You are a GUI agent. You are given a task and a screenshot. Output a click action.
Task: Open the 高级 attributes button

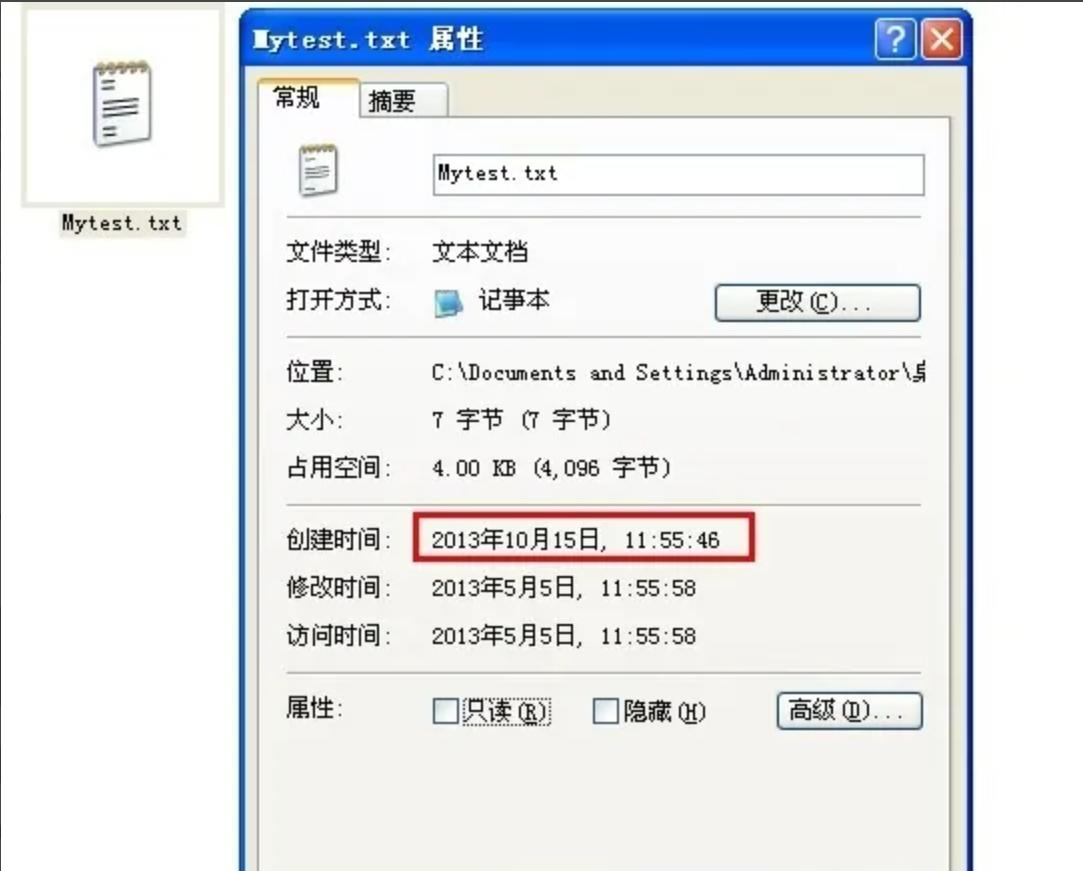click(850, 711)
